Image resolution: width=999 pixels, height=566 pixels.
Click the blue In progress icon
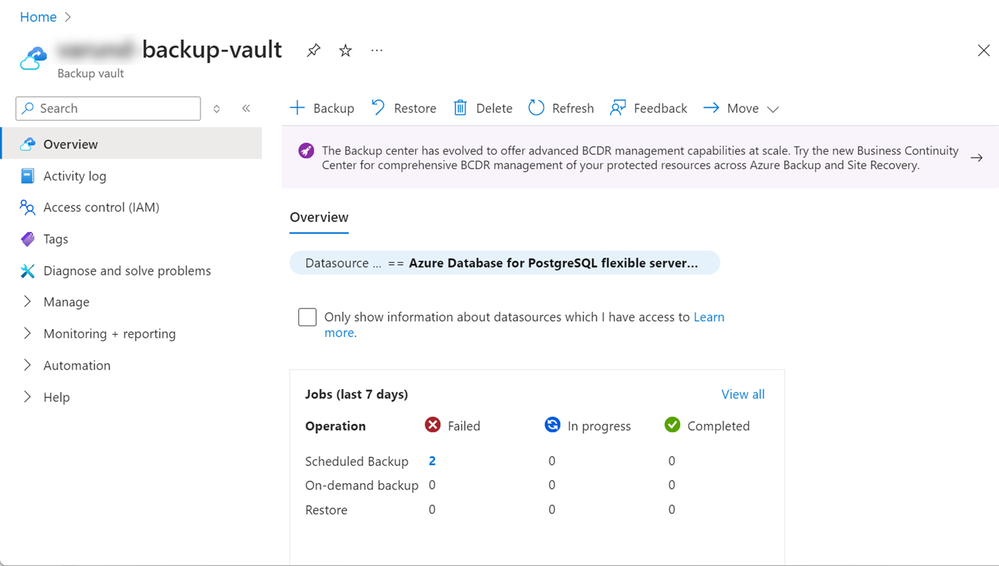(552, 424)
